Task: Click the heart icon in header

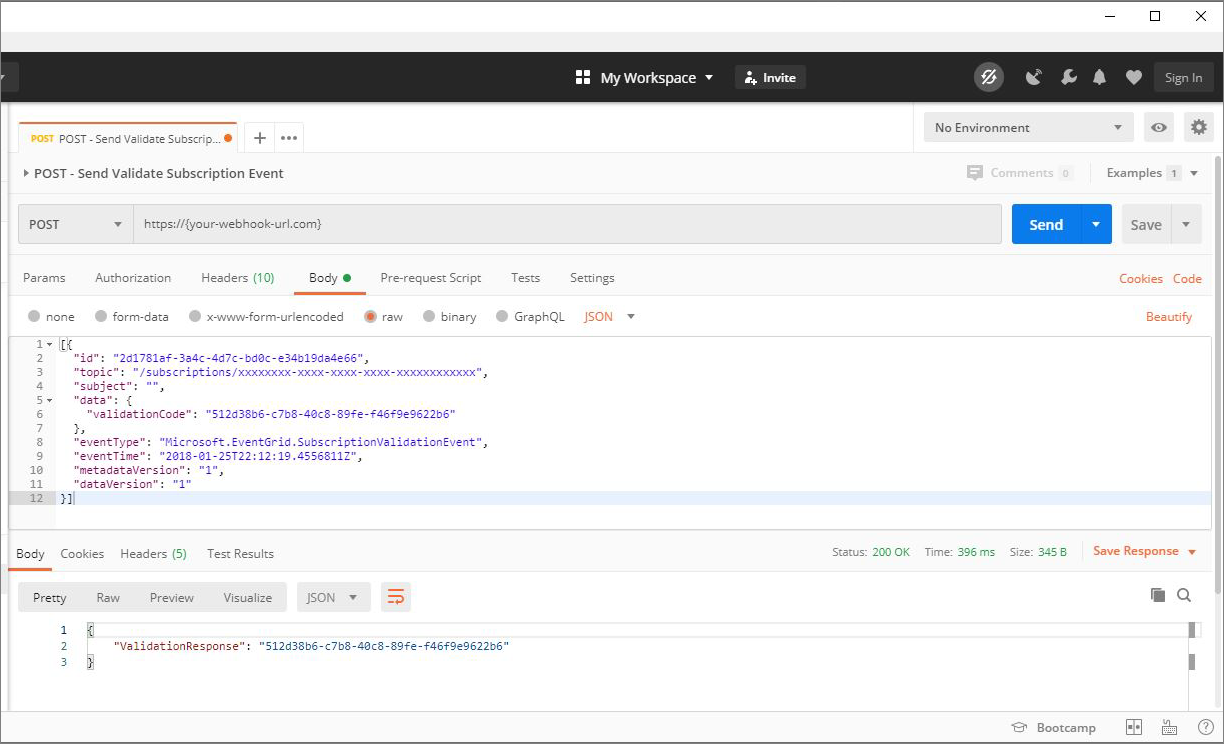Action: click(1133, 78)
